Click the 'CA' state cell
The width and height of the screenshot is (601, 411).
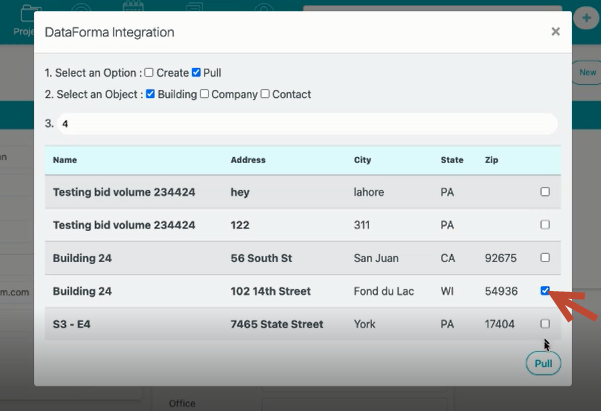448,258
